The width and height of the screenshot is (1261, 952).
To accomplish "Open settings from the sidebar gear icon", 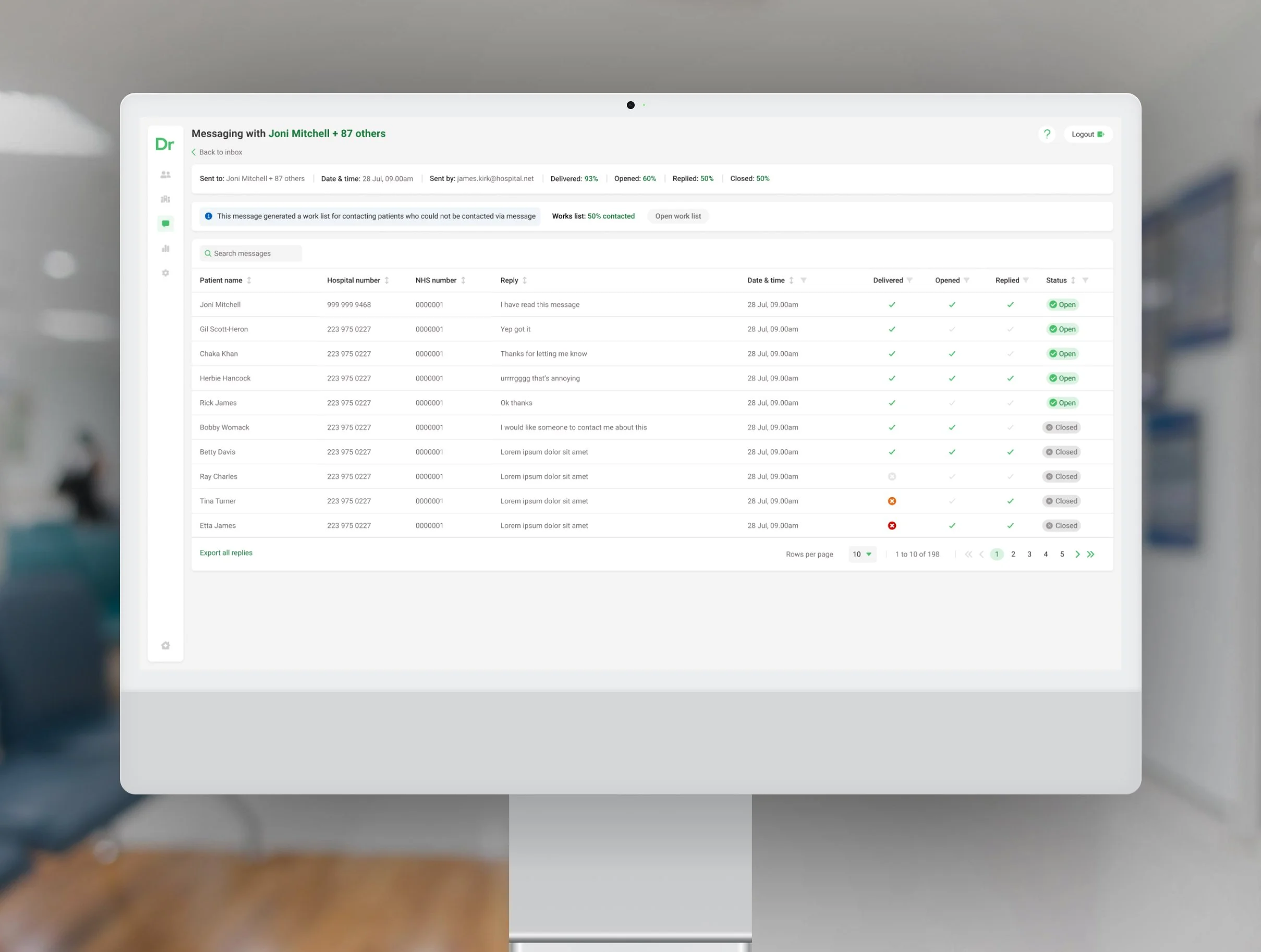I will (x=165, y=273).
